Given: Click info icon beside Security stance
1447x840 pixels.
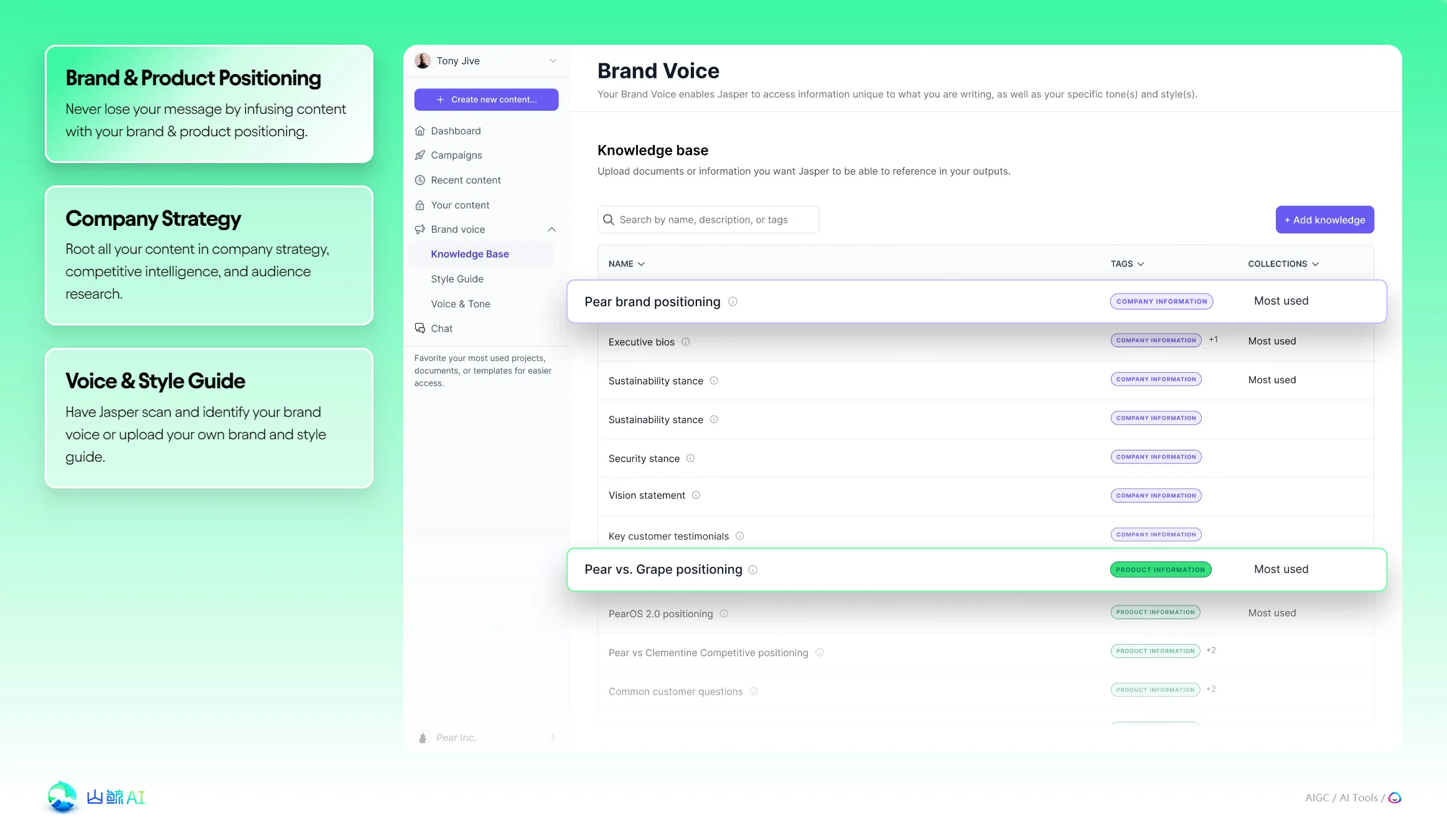Looking at the screenshot, I should (x=691, y=459).
